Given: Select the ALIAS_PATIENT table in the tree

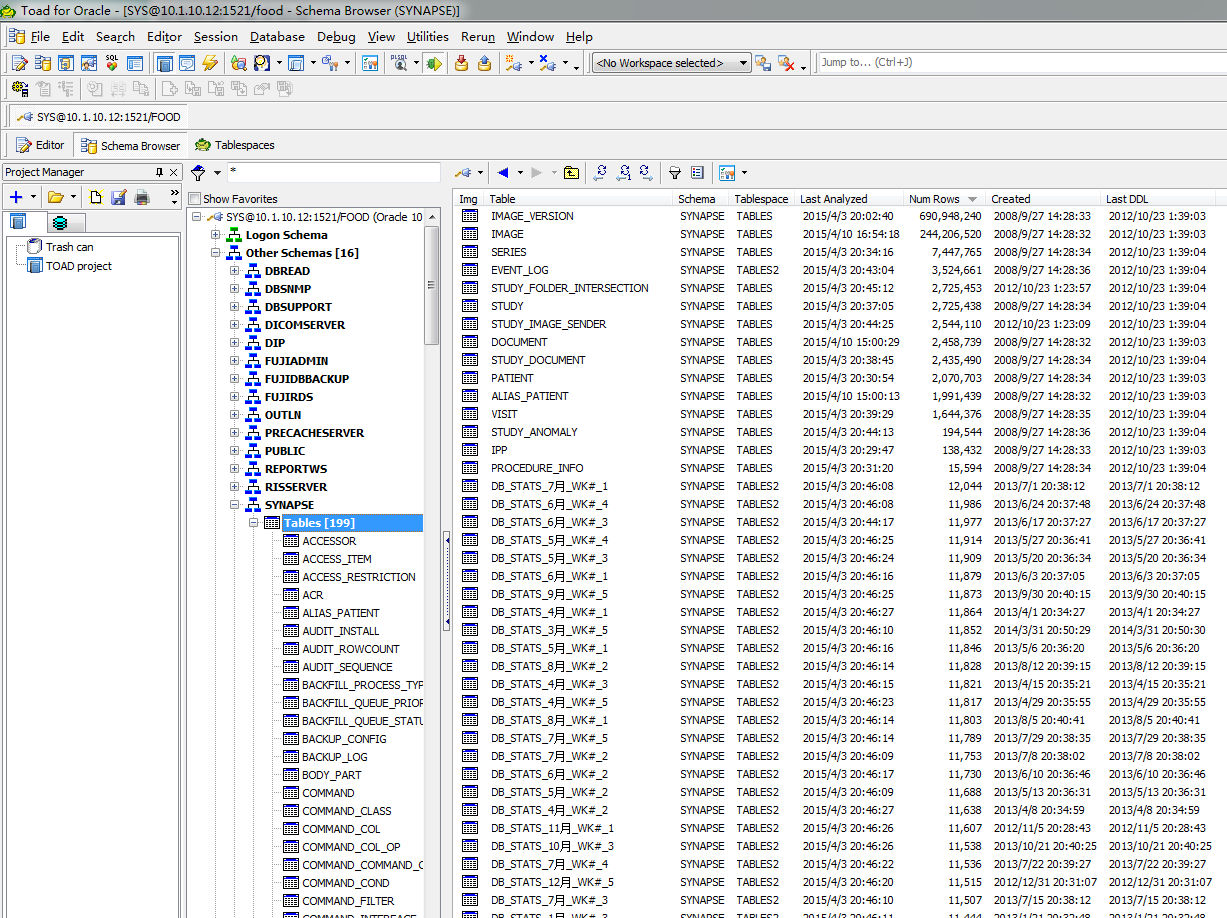Looking at the screenshot, I should coord(341,613).
